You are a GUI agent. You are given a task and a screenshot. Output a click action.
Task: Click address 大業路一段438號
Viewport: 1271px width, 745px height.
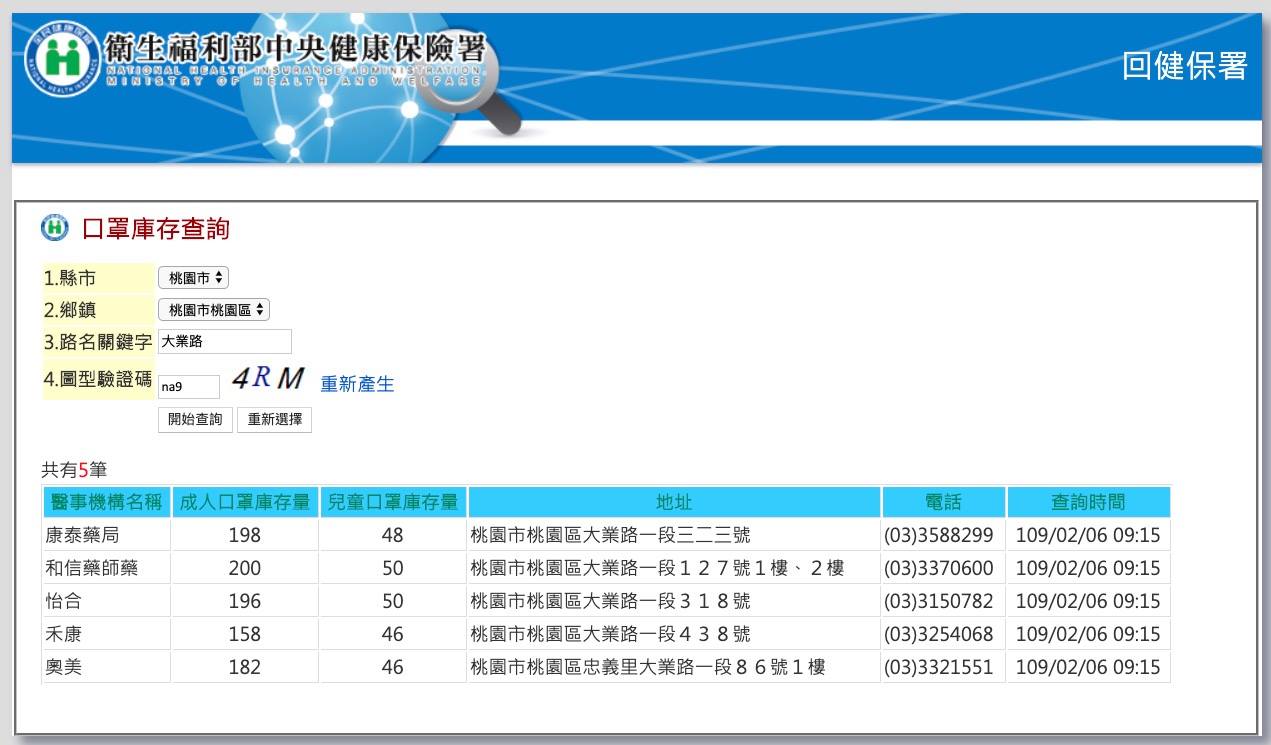[x=610, y=634]
